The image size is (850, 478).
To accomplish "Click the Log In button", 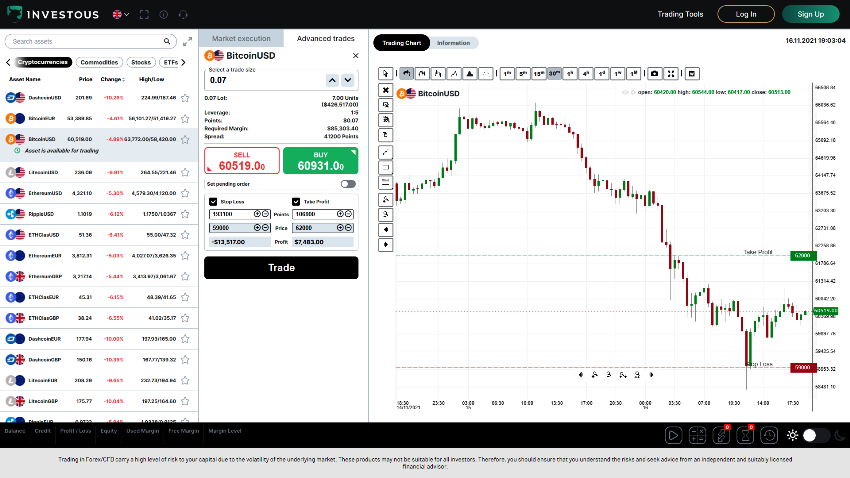I will coord(746,14).
